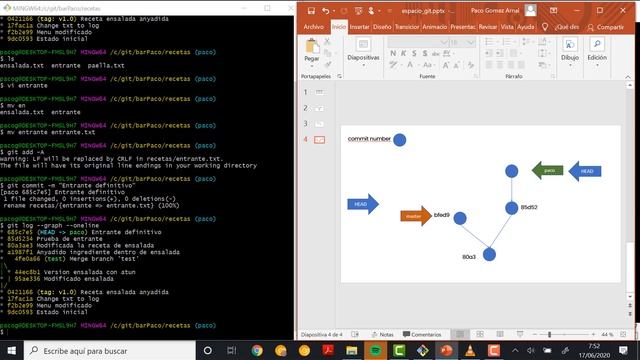640x360 pixels.
Task: Zoom out with the minus button
Action: pos(535,335)
